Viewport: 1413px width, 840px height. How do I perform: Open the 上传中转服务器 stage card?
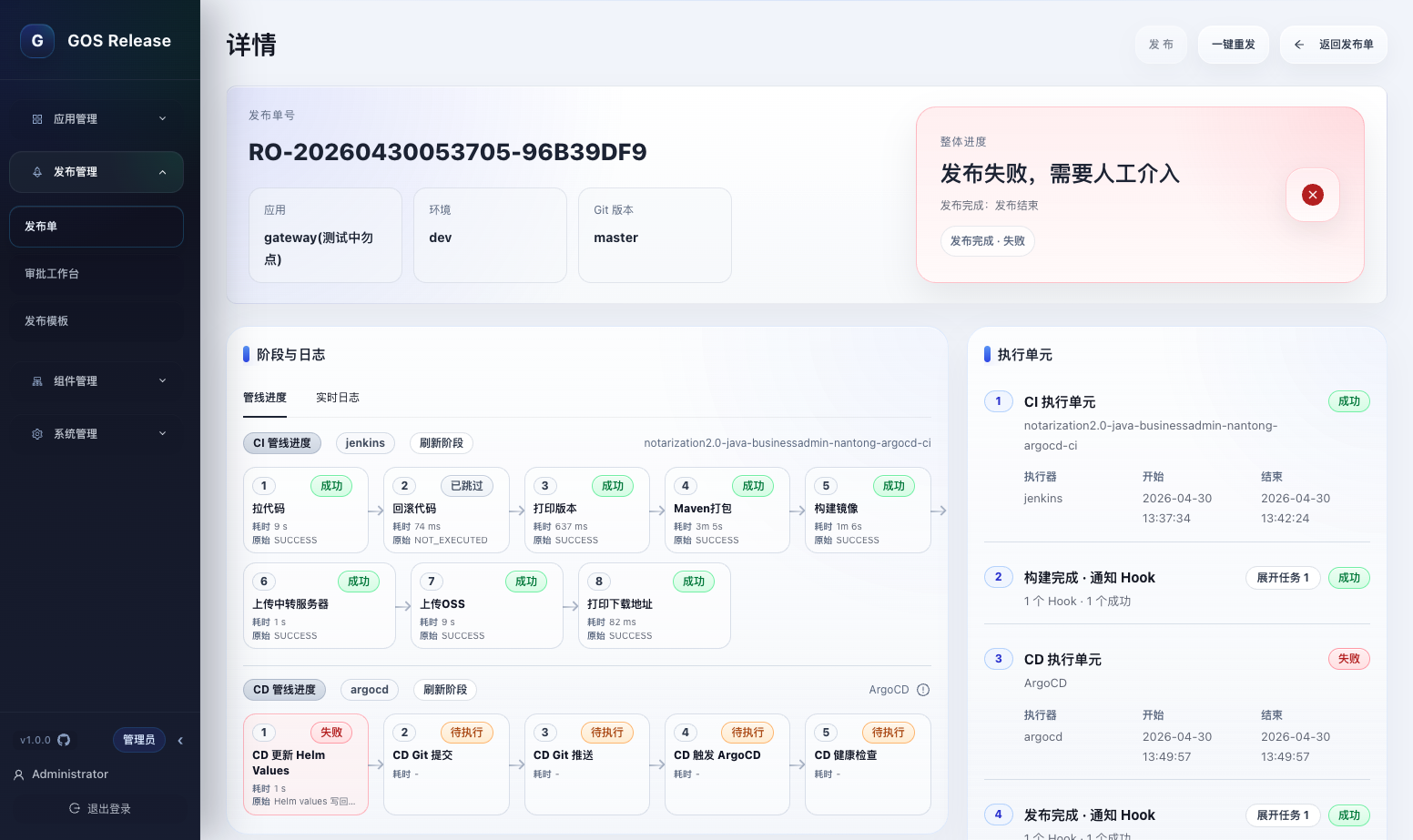pyautogui.click(x=320, y=606)
